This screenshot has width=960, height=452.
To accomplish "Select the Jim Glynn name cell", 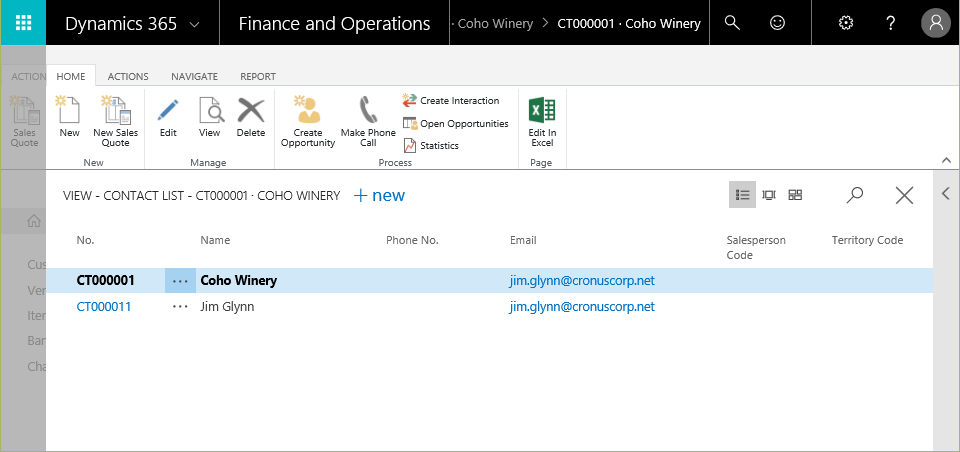I will 227,306.
